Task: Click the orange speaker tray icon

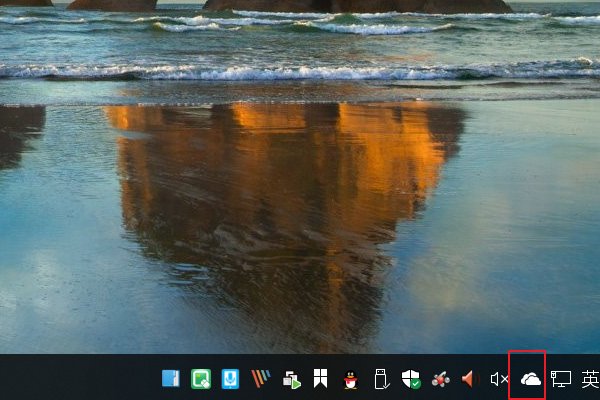Action: pyautogui.click(x=468, y=379)
